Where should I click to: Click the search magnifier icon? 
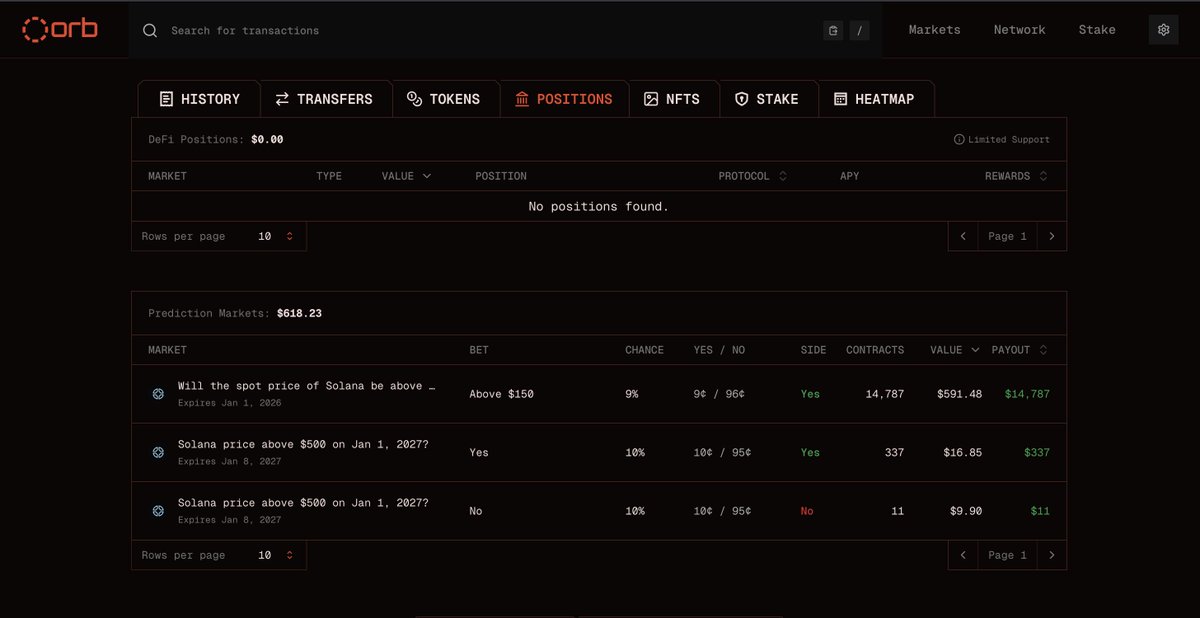click(150, 30)
